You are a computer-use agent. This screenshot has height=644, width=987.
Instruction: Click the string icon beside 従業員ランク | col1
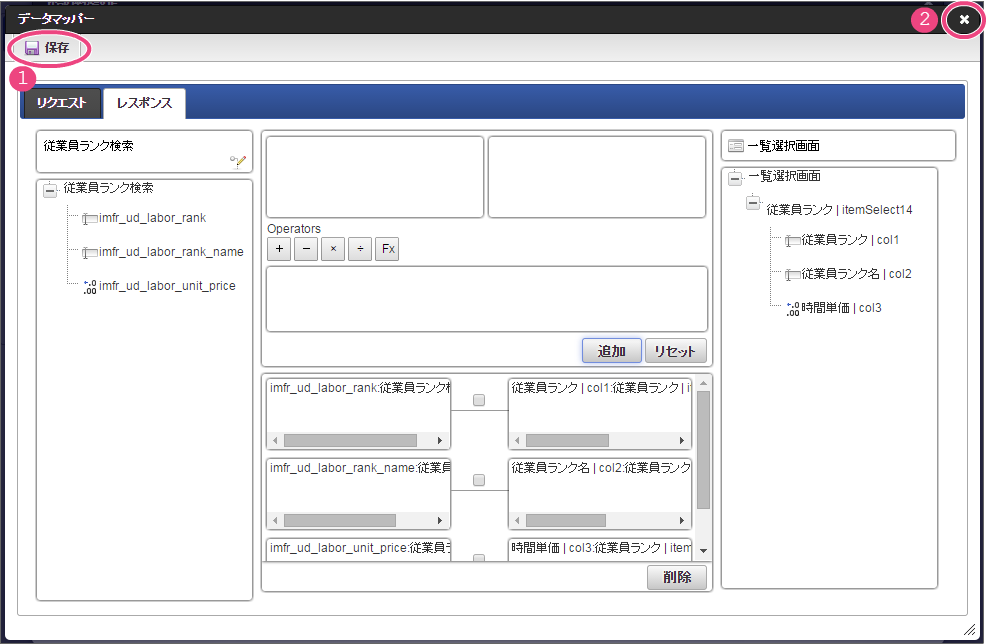pos(792,241)
